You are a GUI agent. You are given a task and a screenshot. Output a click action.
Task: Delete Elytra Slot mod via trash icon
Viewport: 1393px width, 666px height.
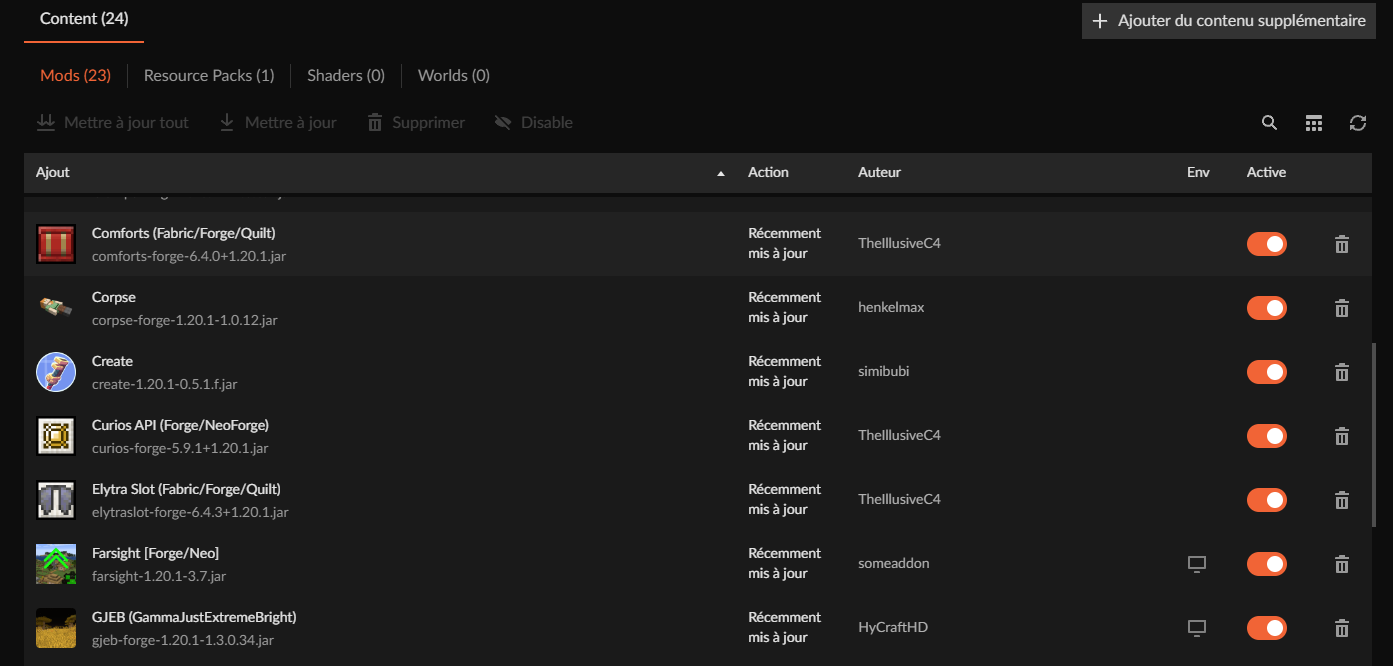(1342, 500)
